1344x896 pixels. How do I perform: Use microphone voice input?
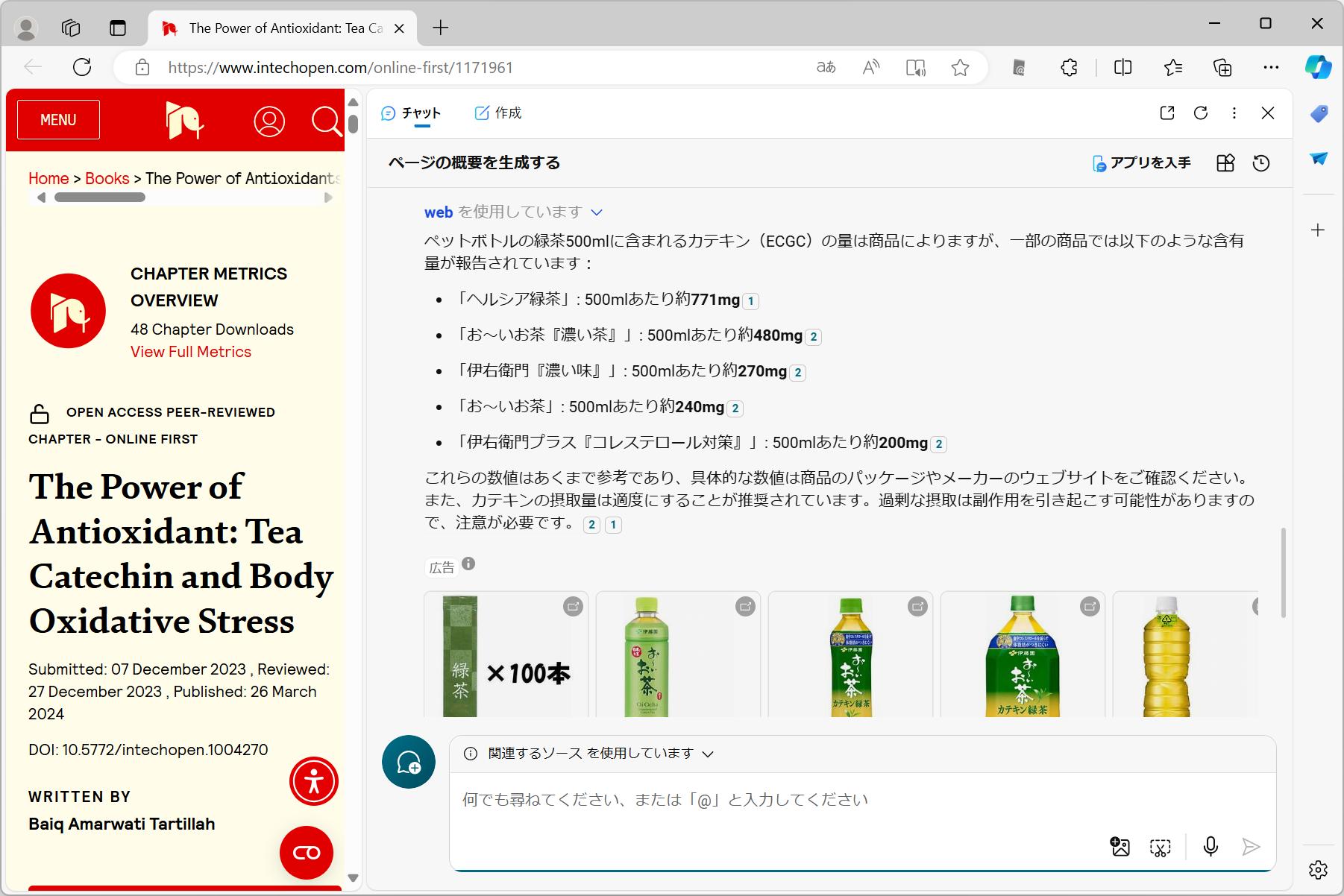click(x=1210, y=846)
